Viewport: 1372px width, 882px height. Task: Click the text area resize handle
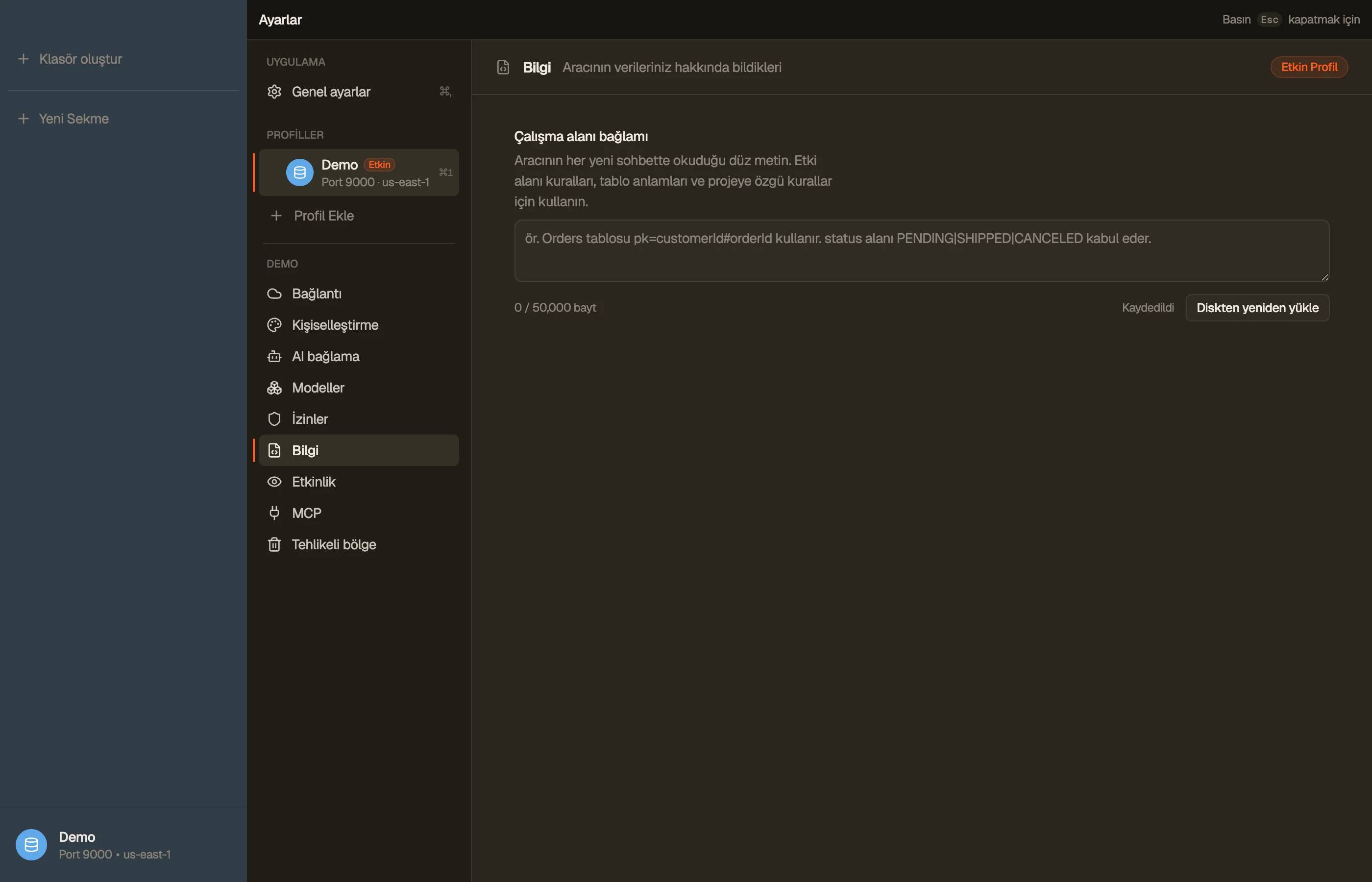click(1324, 277)
